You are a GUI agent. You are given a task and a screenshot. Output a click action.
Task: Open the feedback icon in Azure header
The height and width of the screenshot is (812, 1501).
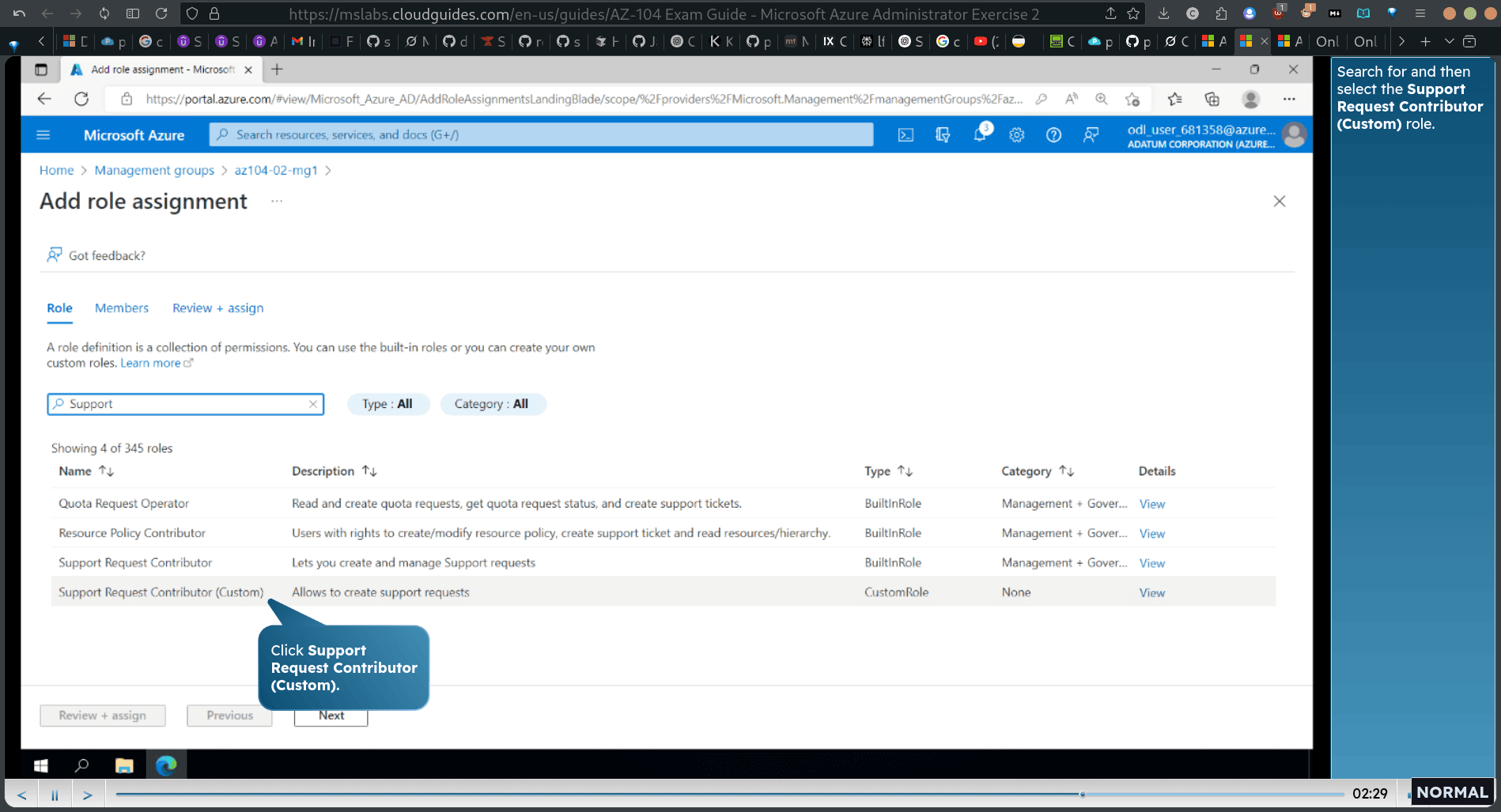tap(1091, 135)
